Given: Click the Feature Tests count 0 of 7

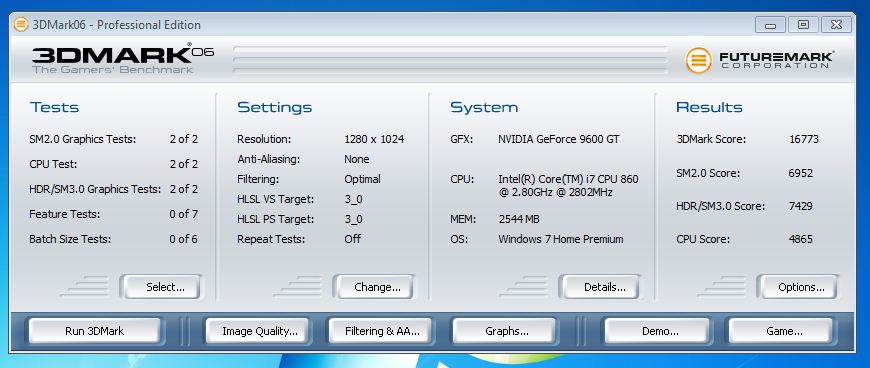Looking at the screenshot, I should (184, 214).
